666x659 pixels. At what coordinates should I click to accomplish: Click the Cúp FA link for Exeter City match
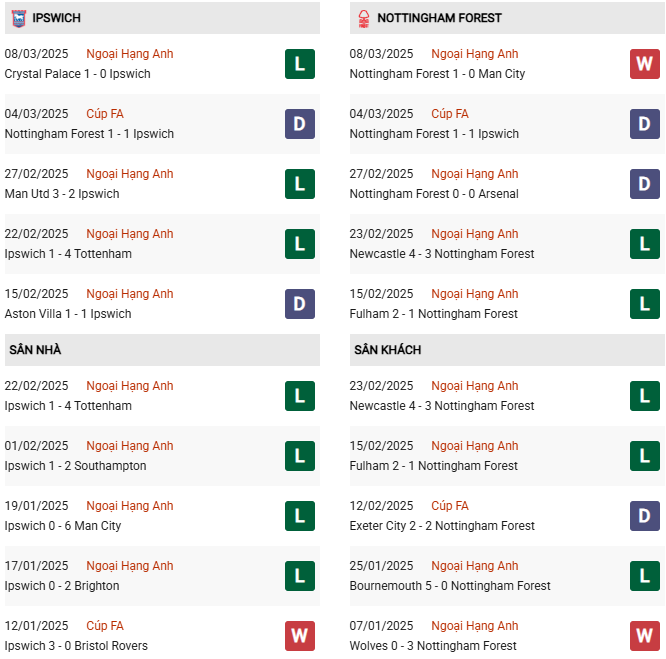450,506
